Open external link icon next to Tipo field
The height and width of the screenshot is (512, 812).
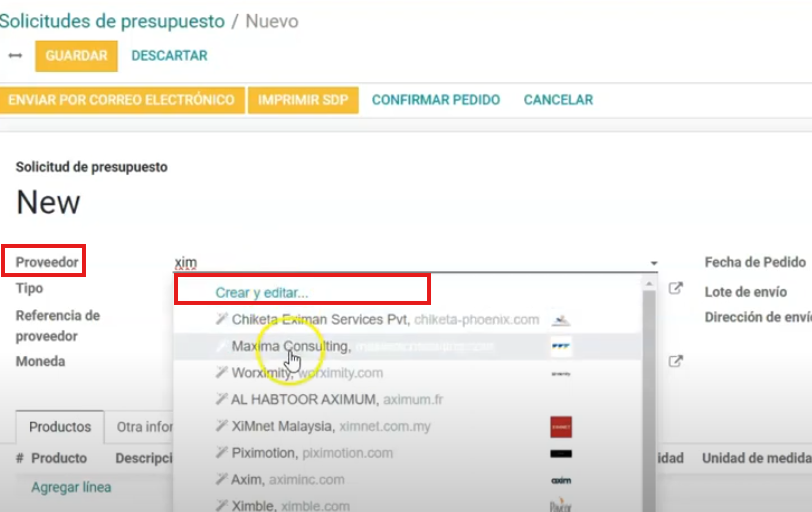point(675,288)
